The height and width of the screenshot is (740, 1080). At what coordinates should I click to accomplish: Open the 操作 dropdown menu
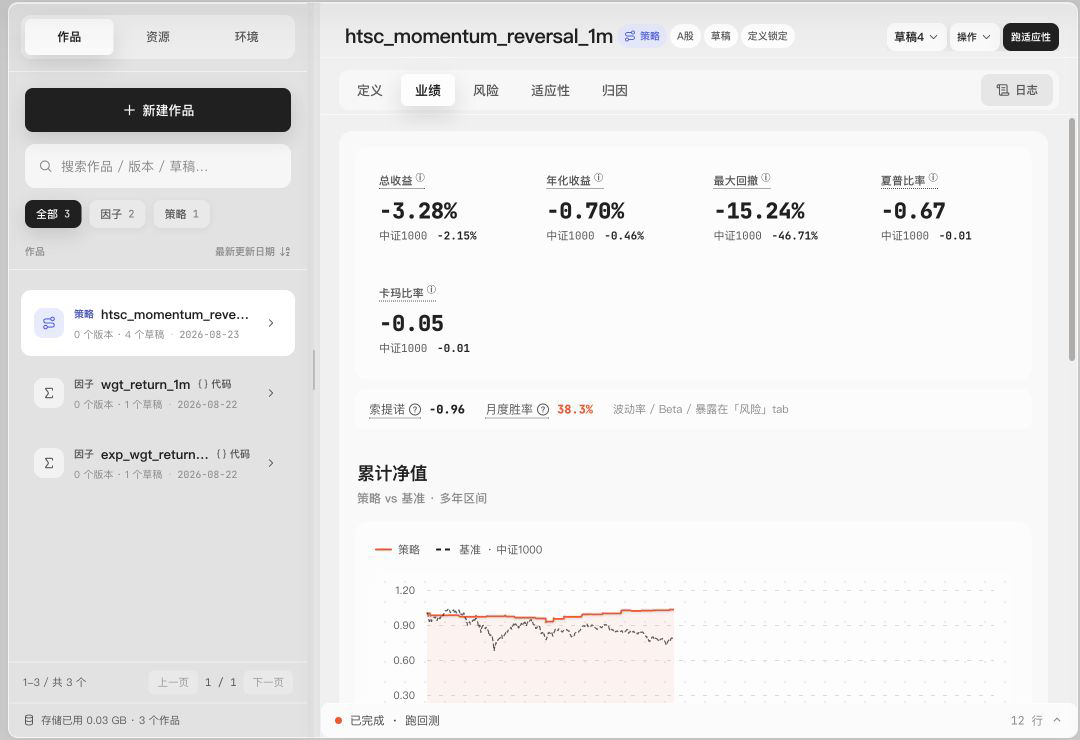973,37
